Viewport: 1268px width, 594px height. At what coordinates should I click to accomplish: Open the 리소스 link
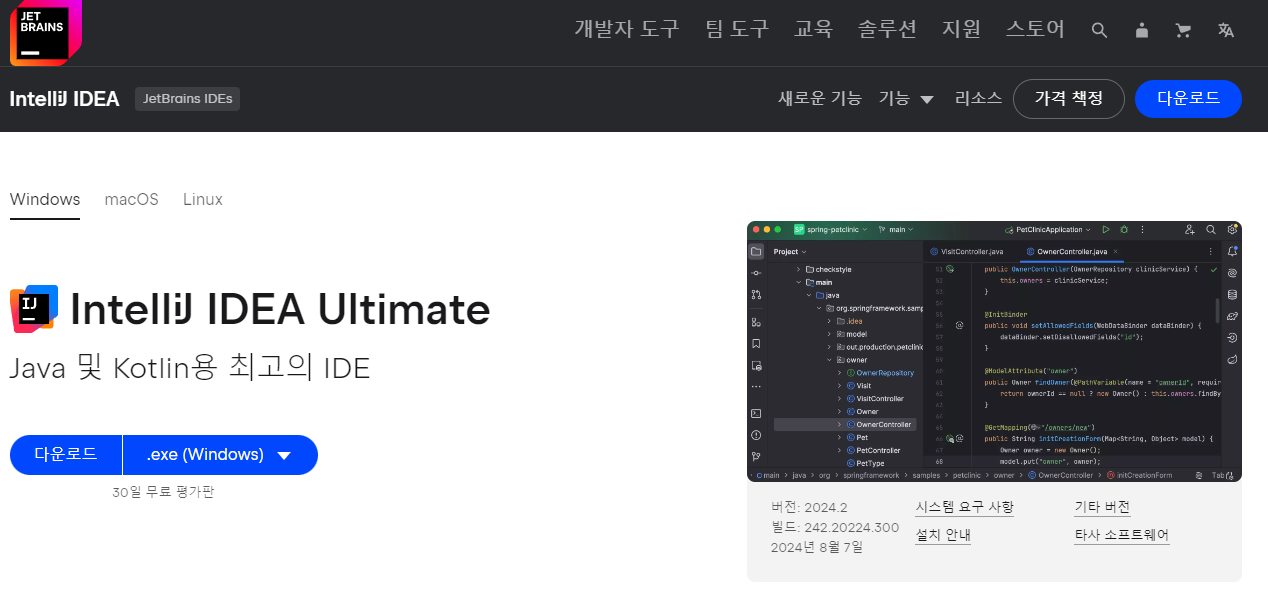tap(978, 99)
